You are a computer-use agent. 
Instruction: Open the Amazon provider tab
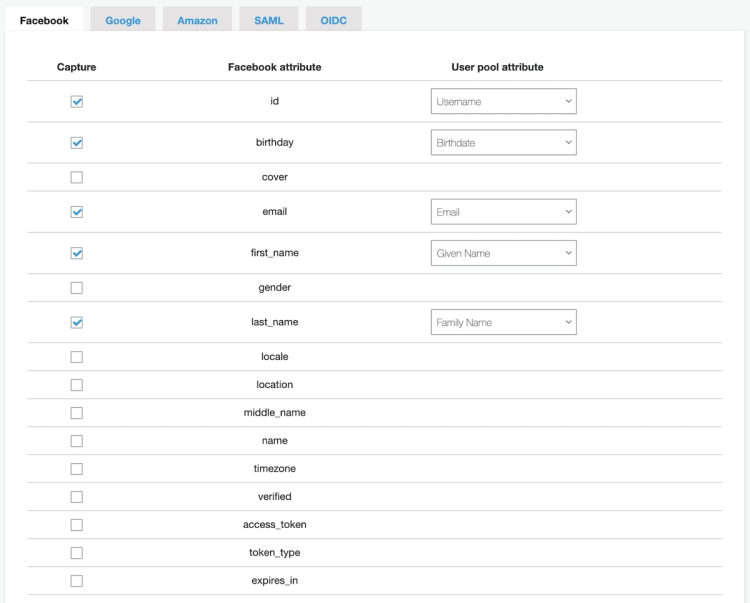(197, 20)
